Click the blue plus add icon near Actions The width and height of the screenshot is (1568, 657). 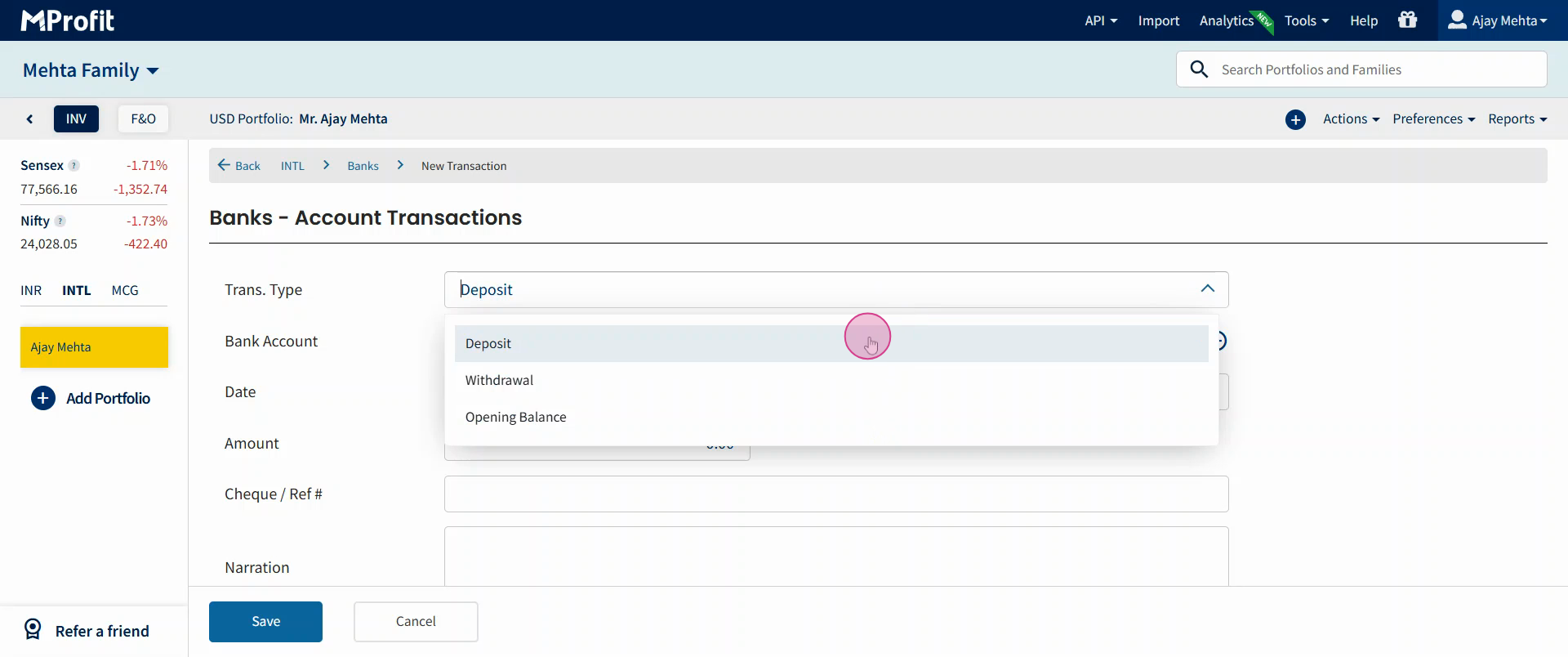tap(1295, 120)
